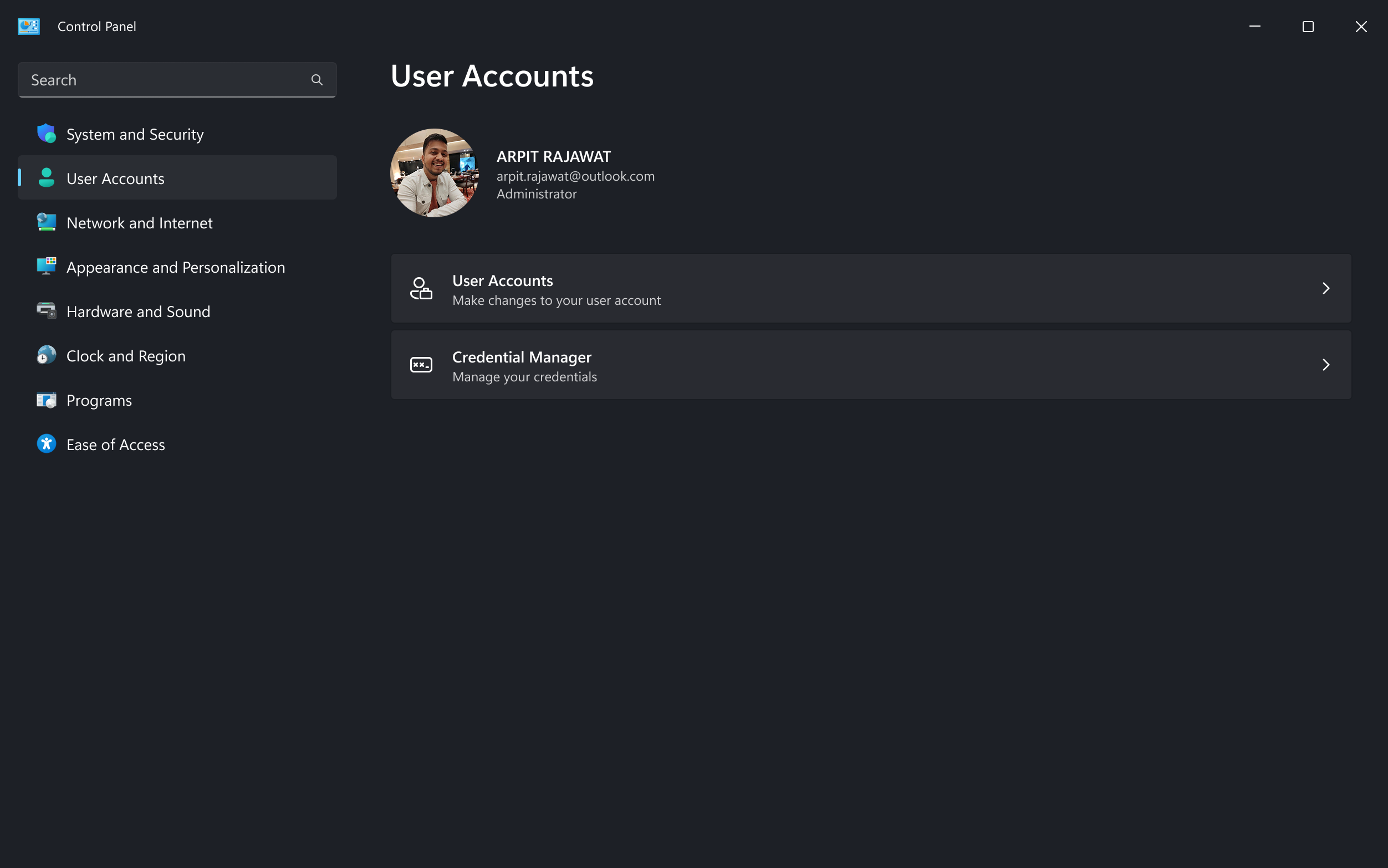
Task: Select User Accounts in the navigation menu
Action: click(x=115, y=178)
